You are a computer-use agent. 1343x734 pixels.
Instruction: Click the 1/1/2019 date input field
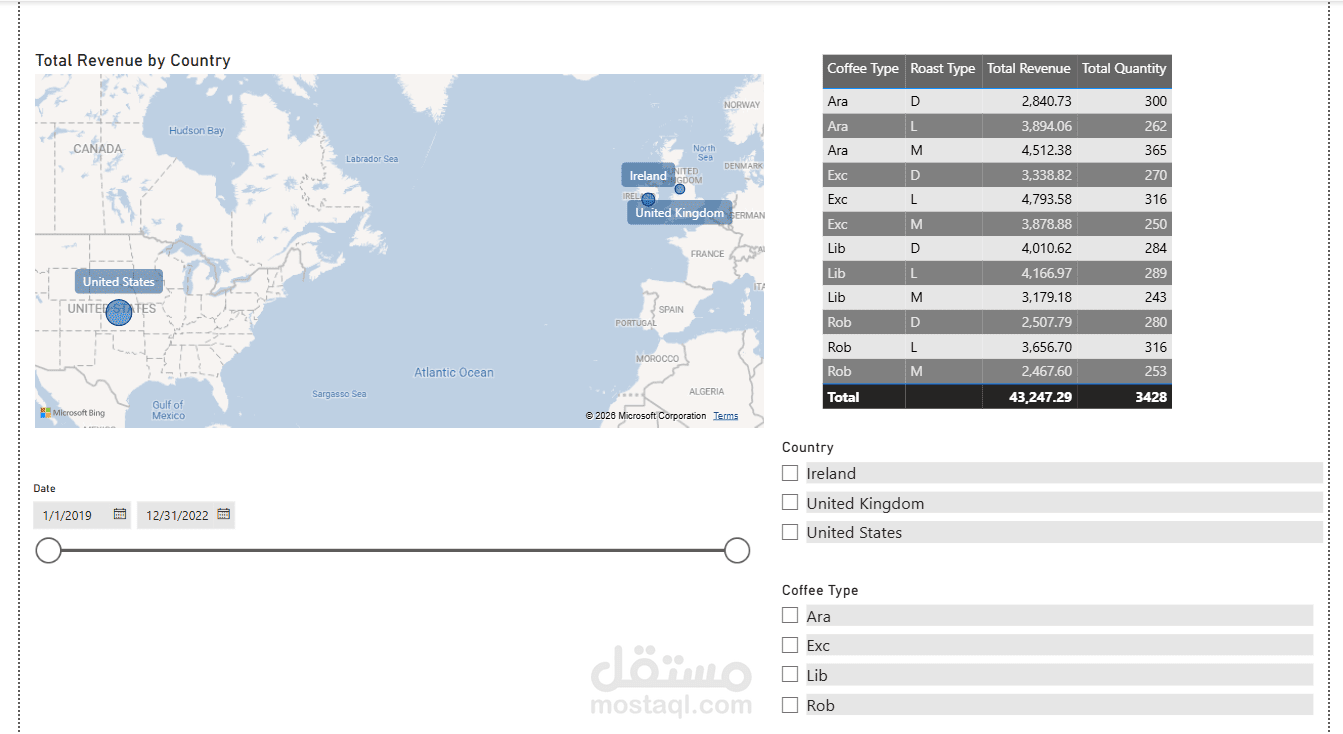pos(70,515)
